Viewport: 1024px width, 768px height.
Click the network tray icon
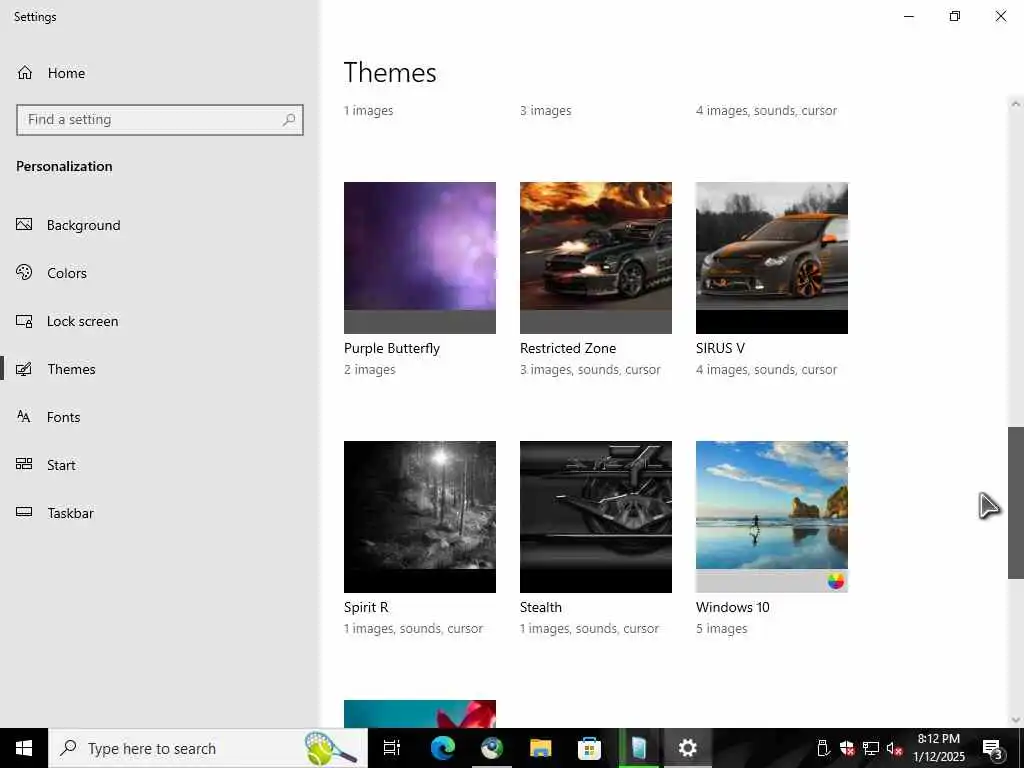pyautogui.click(x=871, y=748)
